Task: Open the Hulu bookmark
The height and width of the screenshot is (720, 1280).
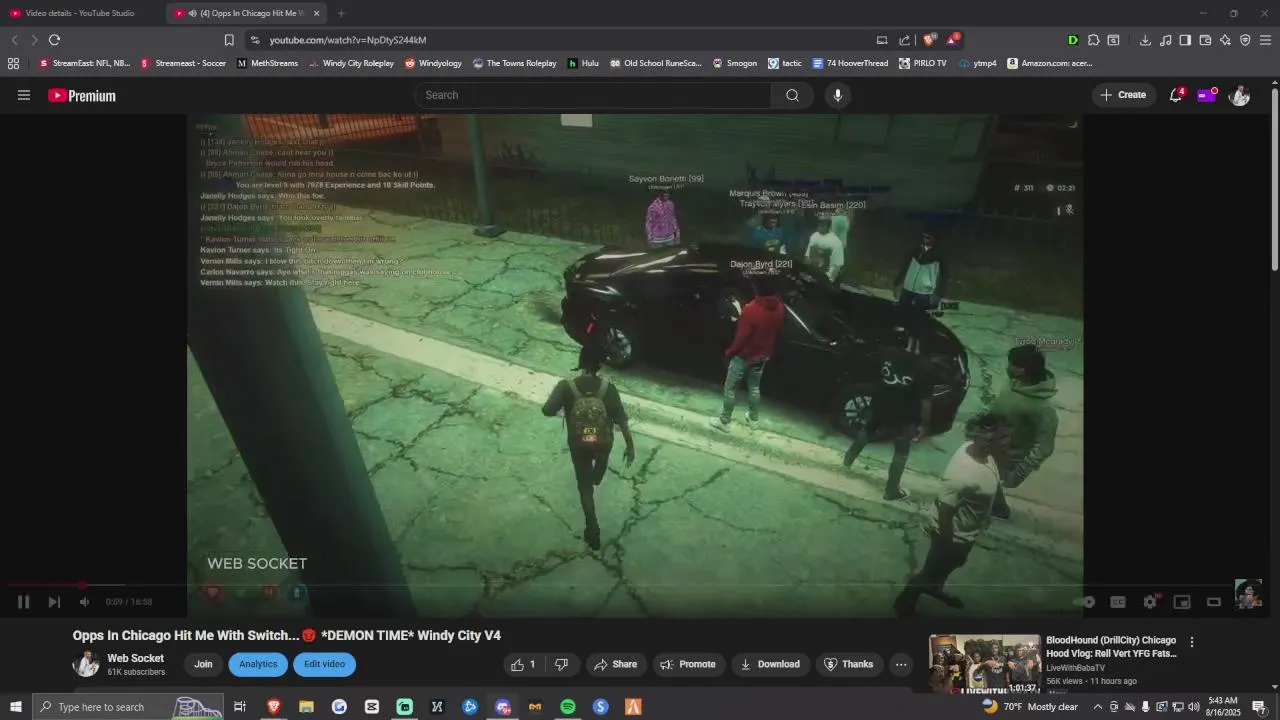Action: (583, 63)
